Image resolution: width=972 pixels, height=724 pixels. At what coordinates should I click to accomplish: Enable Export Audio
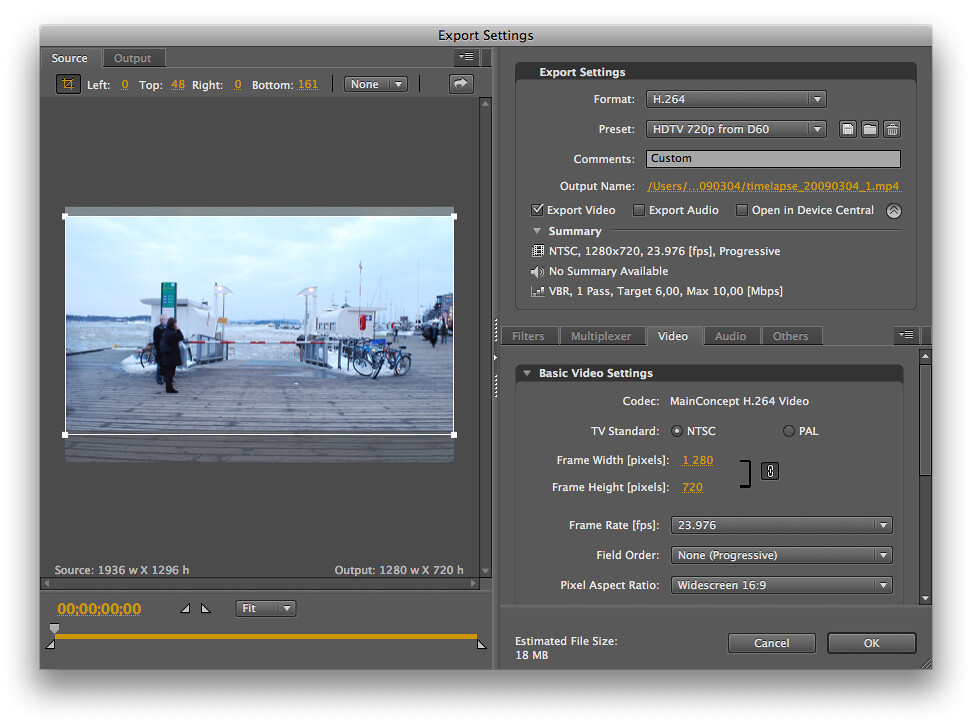pyautogui.click(x=638, y=210)
